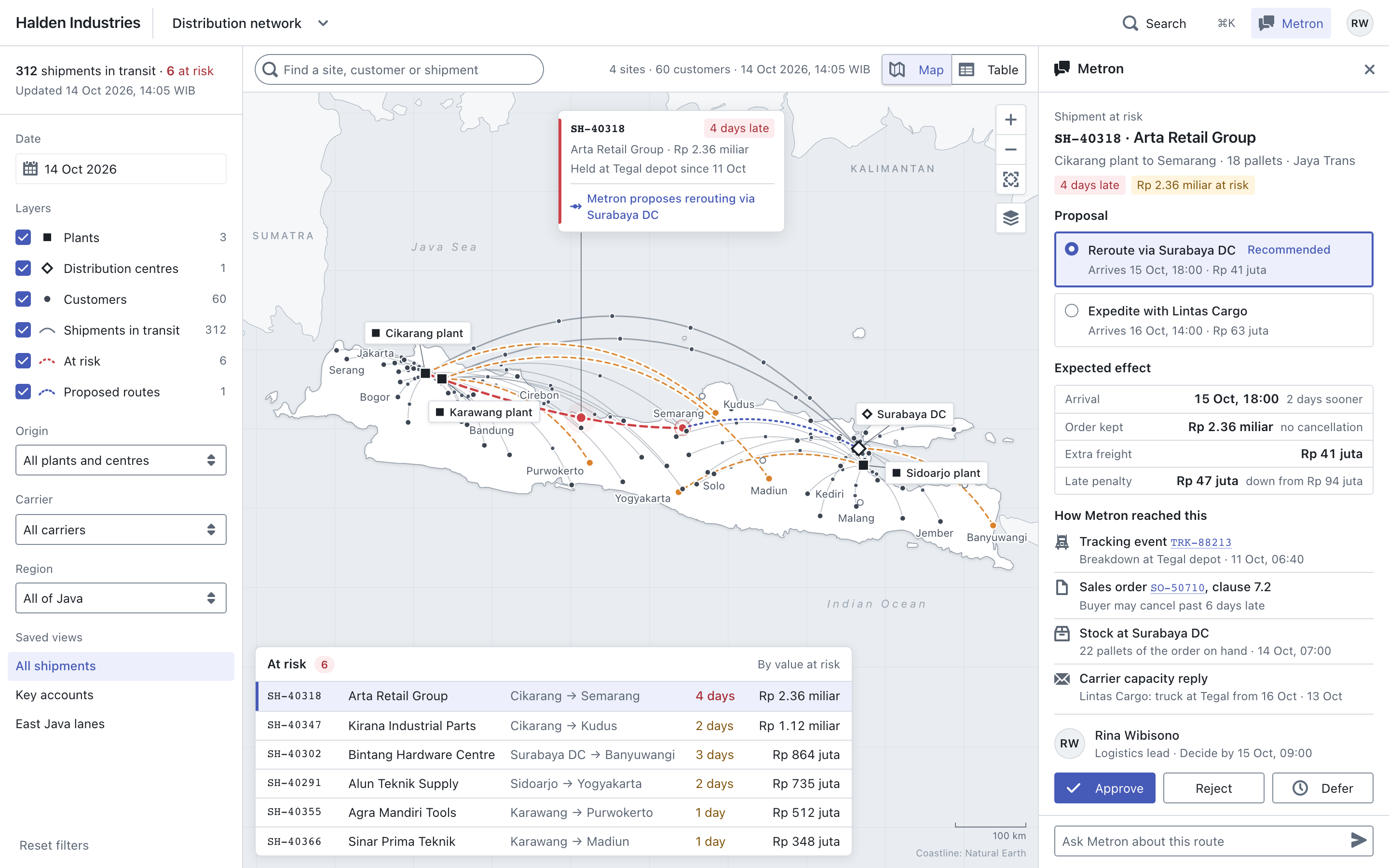This screenshot has height=868, width=1389.
Task: Open the Distribution network dropdown chevron
Action: [323, 24]
